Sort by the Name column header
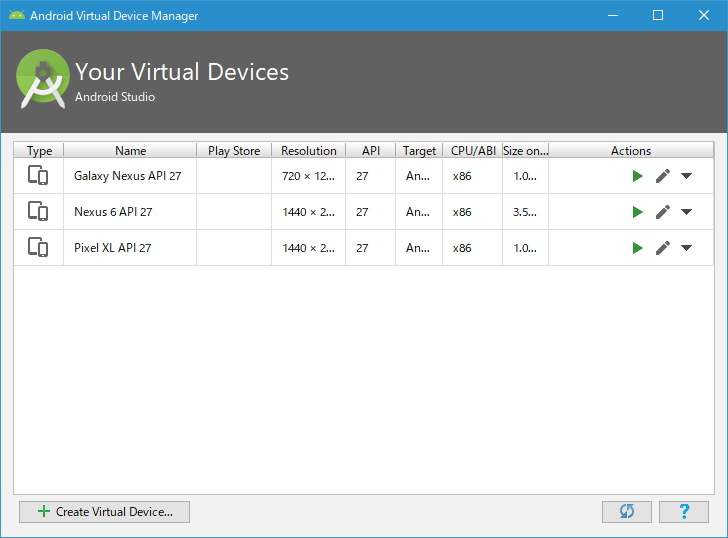 130,150
